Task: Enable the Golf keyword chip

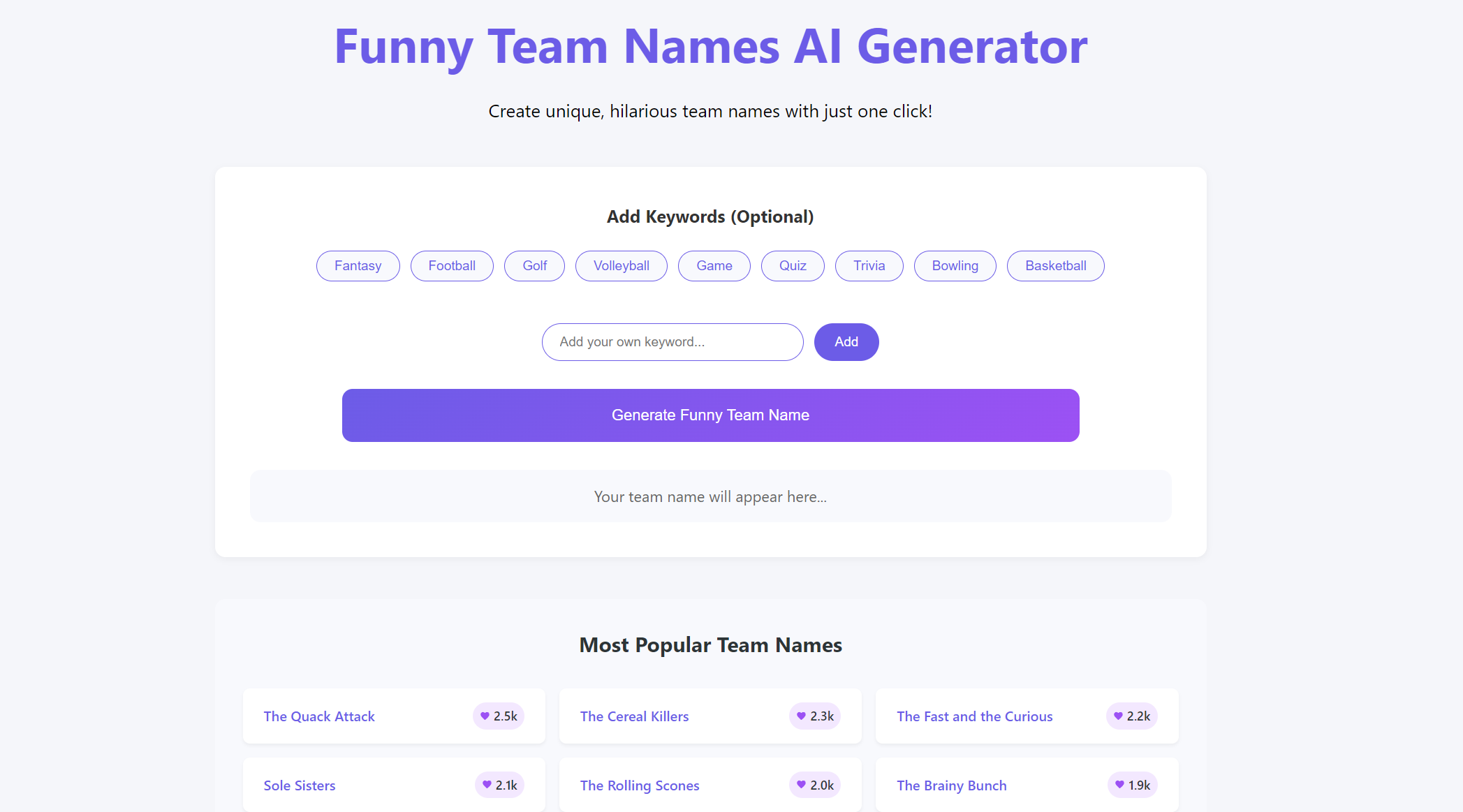Action: coord(534,266)
